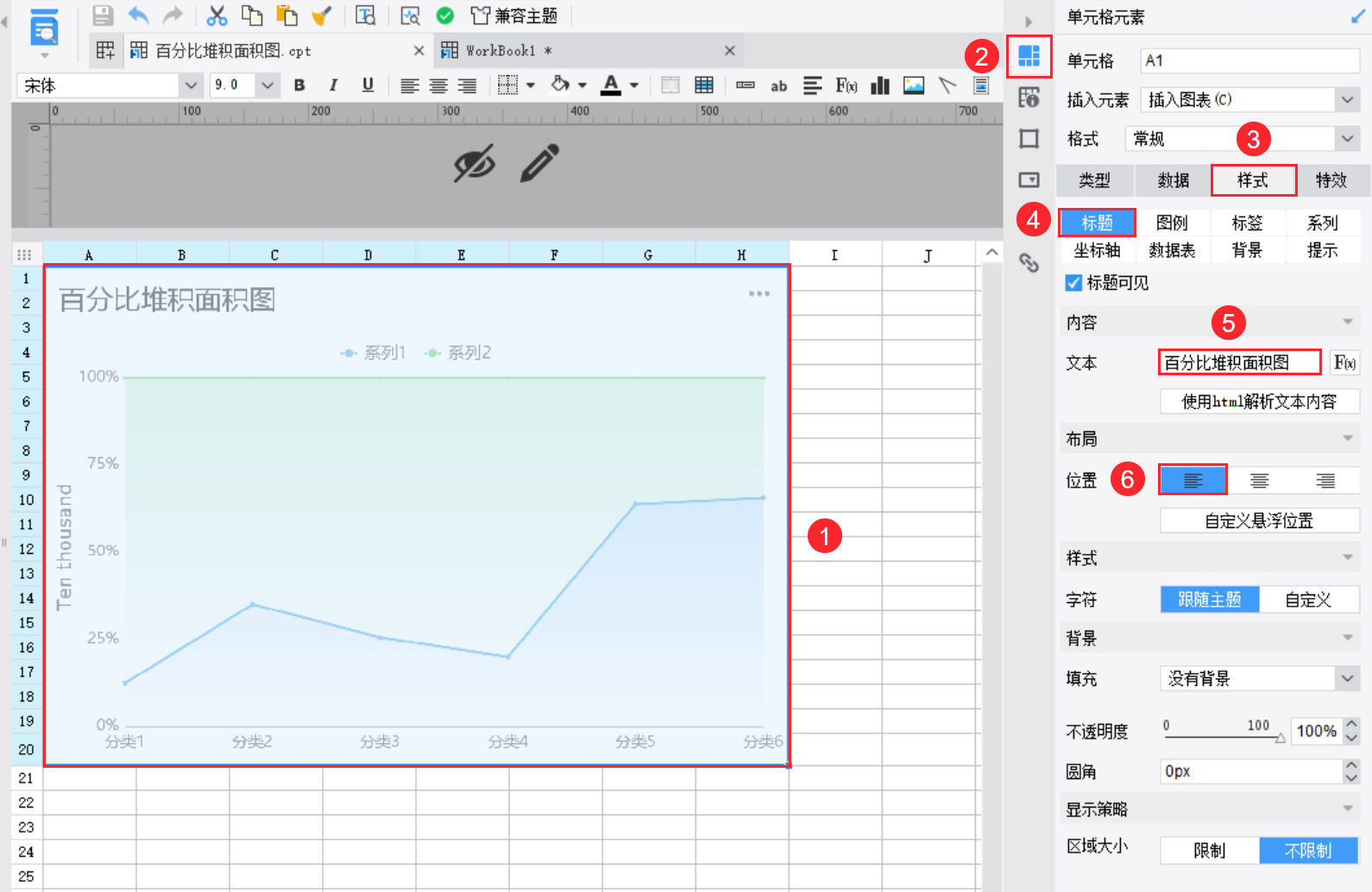Switch to the 样式 tab
Screen dimensions: 1372x892
pos(1253,180)
